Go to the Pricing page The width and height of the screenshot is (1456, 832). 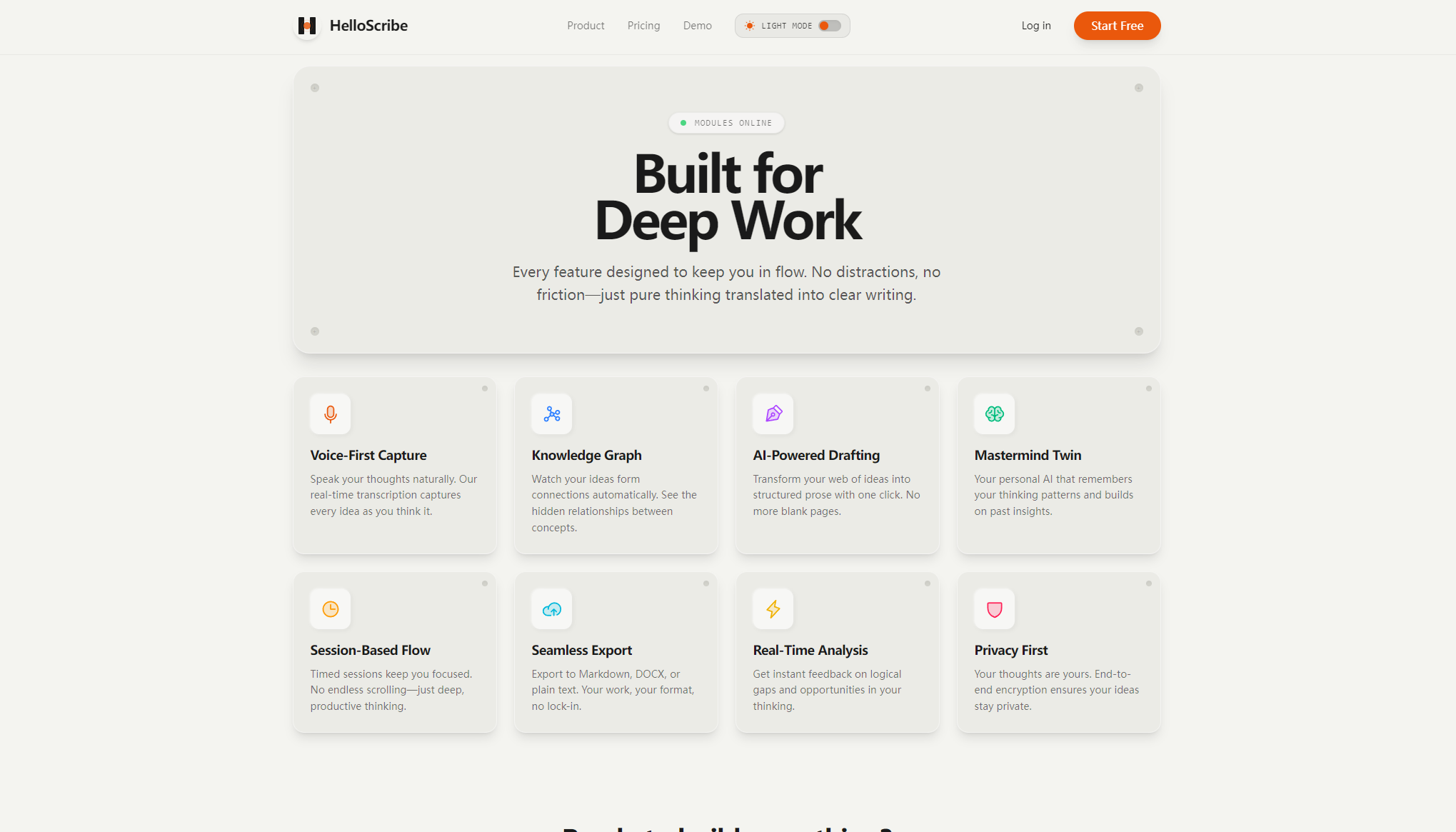(643, 26)
